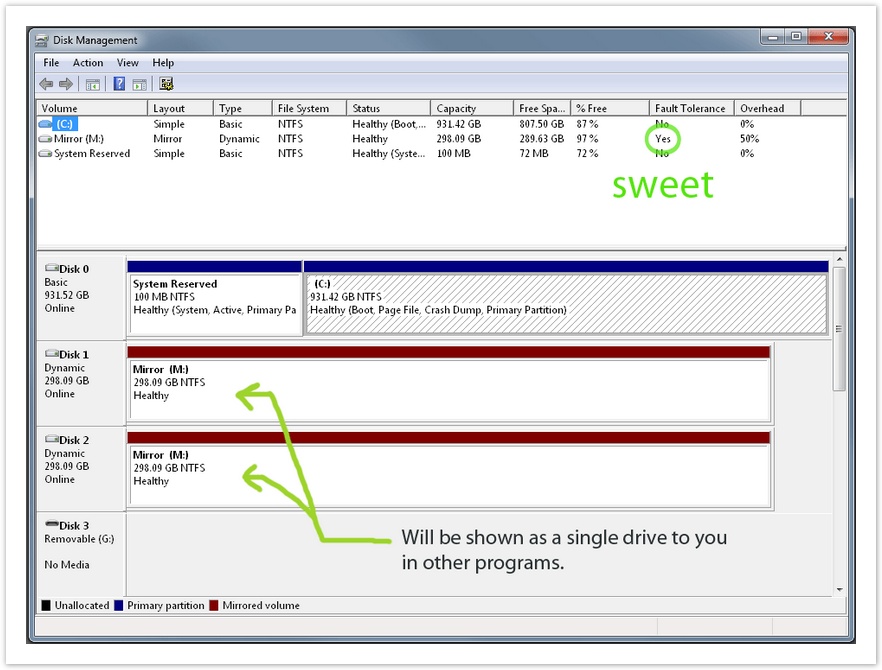Click the Show/Hide Console Tree icon

(93, 84)
